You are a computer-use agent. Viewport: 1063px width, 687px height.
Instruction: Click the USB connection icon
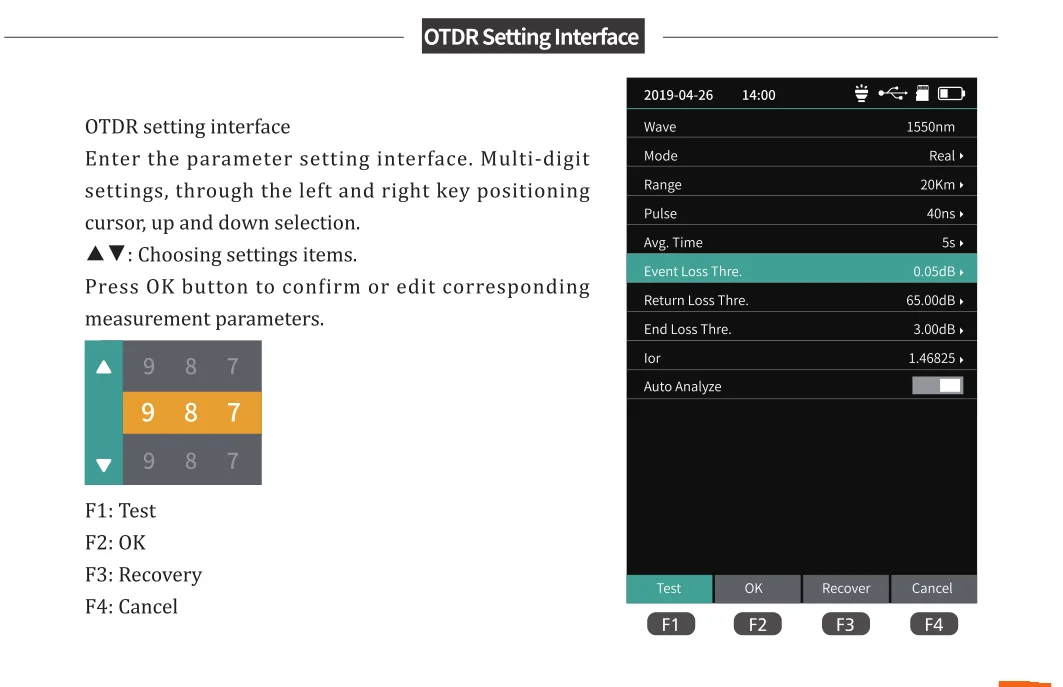pyautogui.click(x=892, y=94)
